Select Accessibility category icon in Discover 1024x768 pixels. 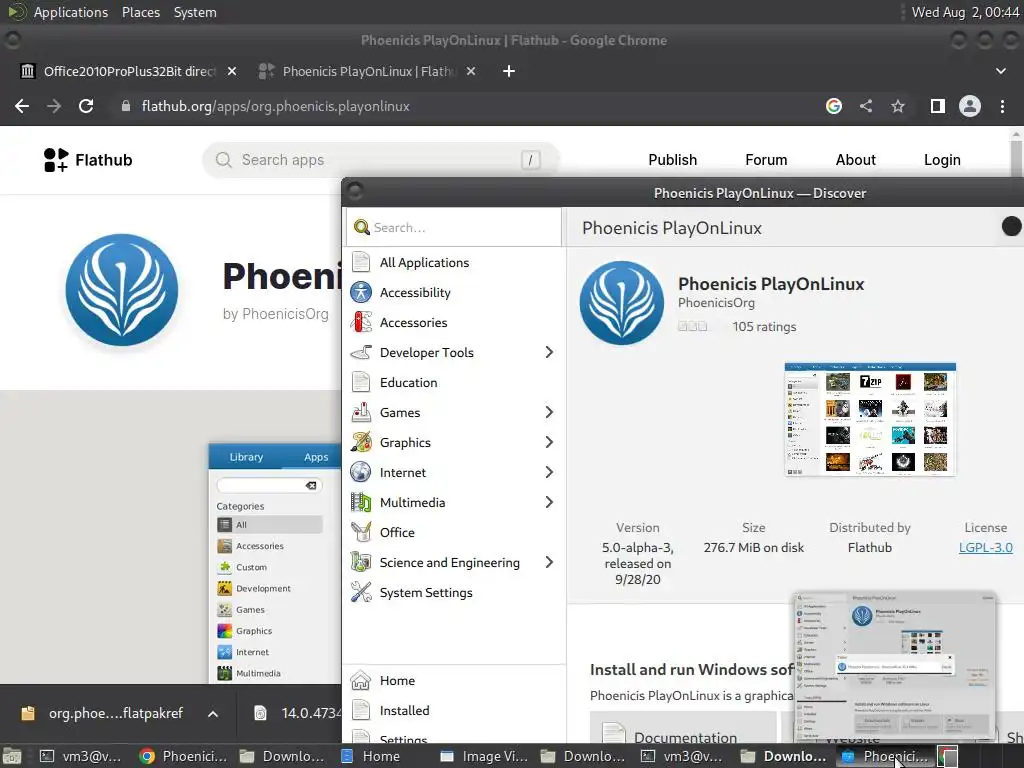point(361,293)
